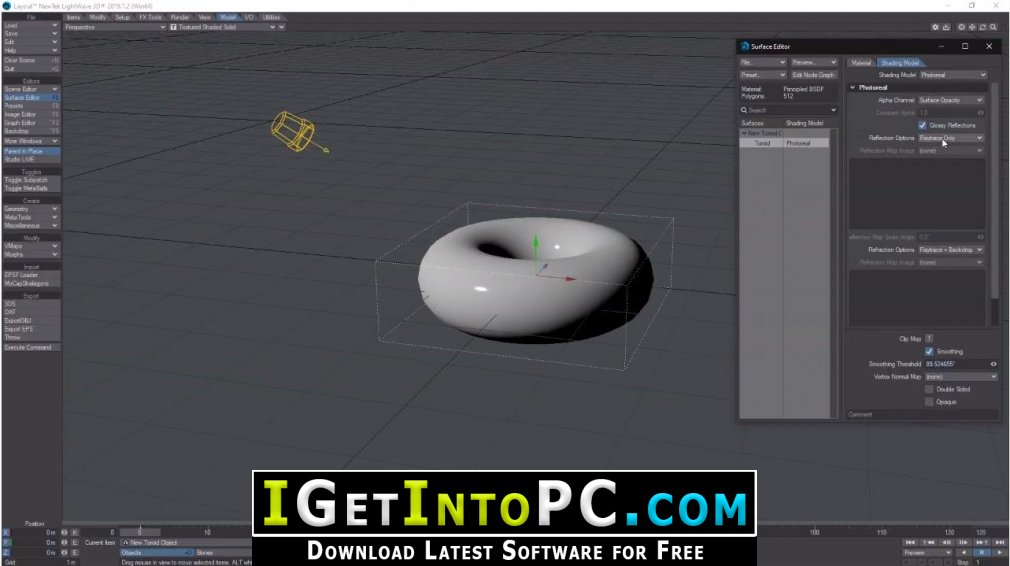The image size is (1010, 566).
Task: Click the red X-axis move handle on torus
Action: pos(570,279)
